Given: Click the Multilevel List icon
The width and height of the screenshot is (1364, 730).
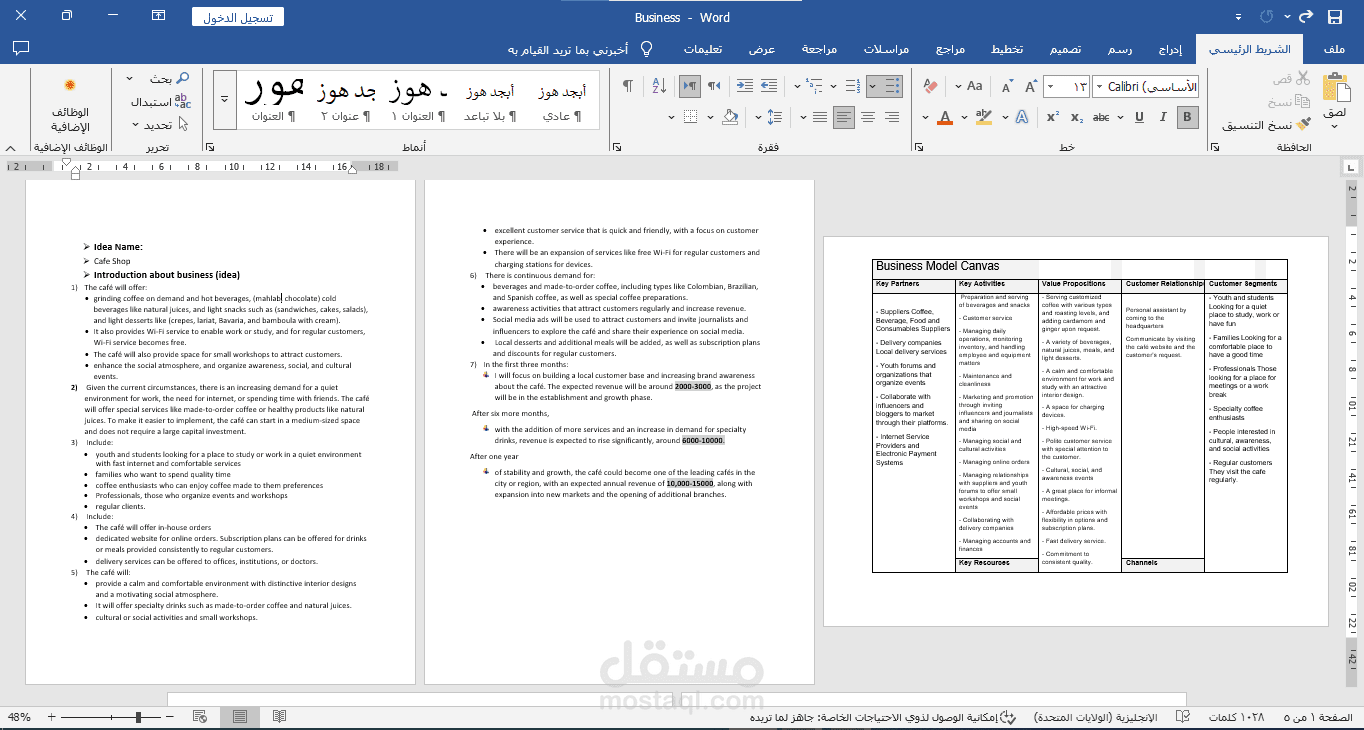Looking at the screenshot, I should tap(812, 87).
